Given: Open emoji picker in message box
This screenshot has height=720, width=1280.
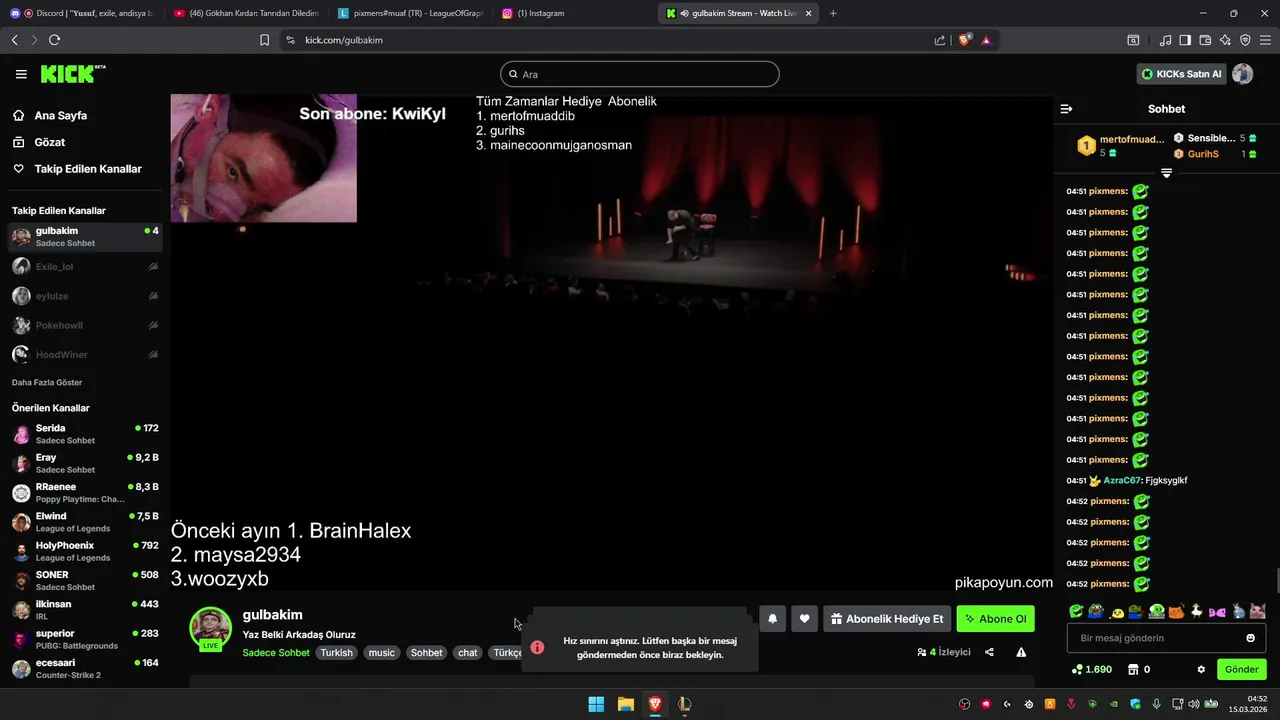Looking at the screenshot, I should pos(1250,638).
